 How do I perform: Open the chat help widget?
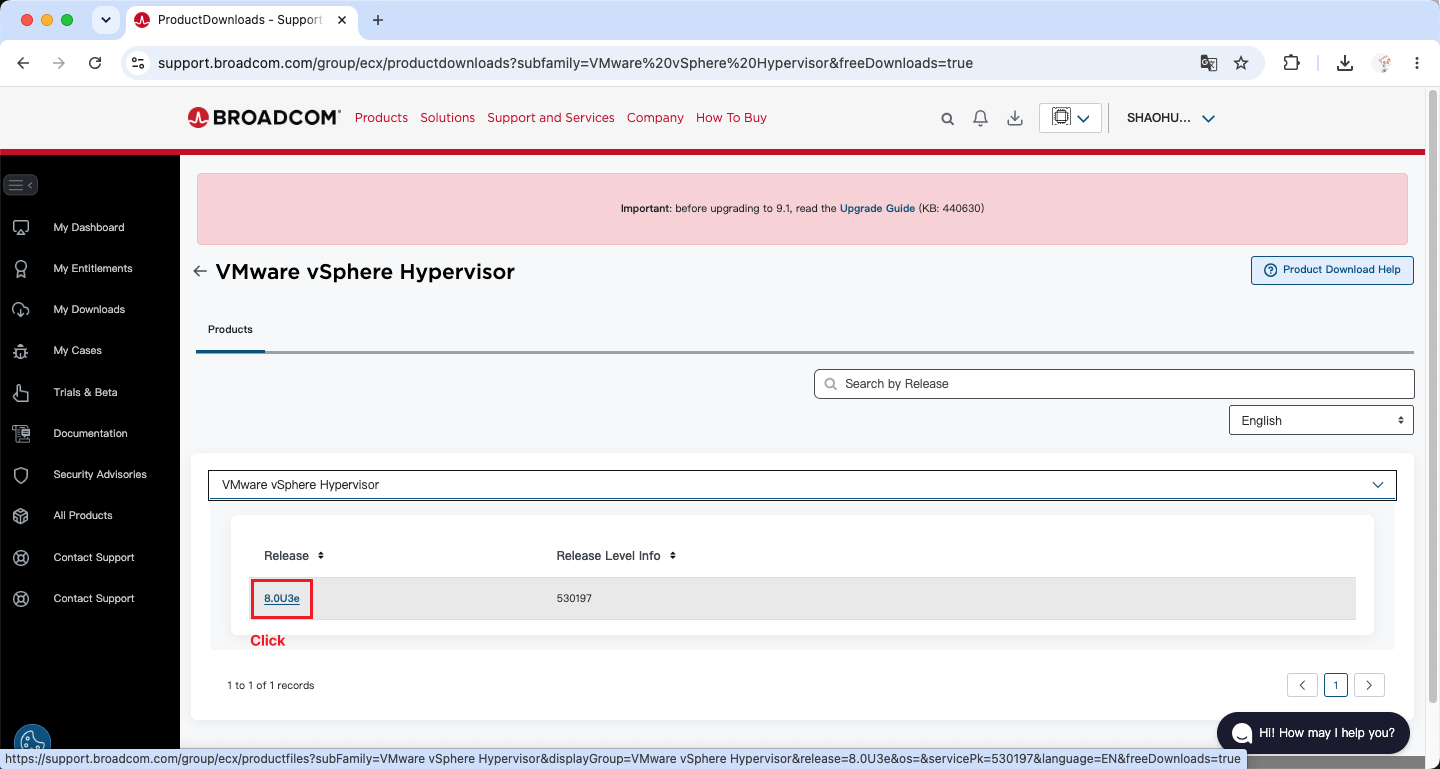point(1313,733)
